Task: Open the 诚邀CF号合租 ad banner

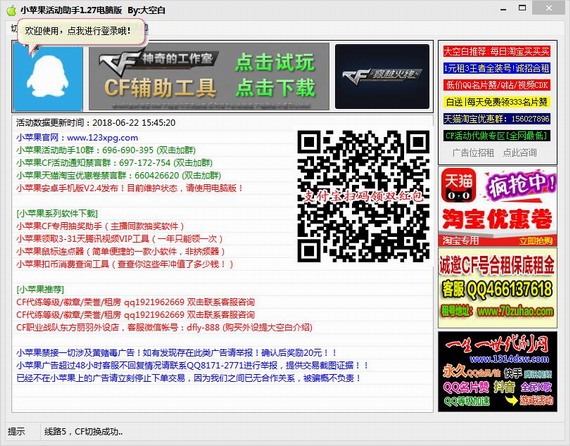Action: tap(498, 288)
